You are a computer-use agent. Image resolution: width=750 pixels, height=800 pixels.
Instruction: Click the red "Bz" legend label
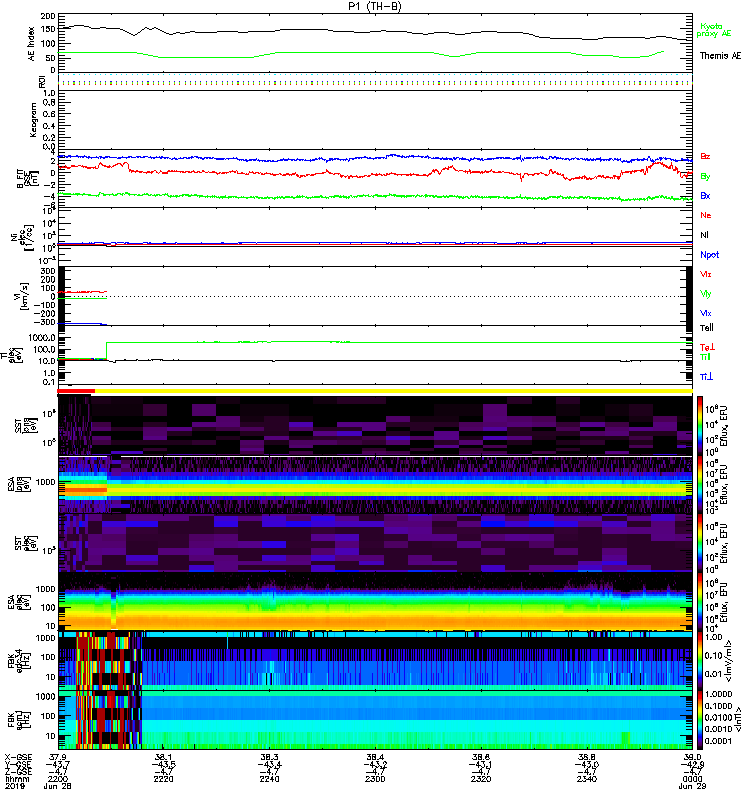pos(705,156)
